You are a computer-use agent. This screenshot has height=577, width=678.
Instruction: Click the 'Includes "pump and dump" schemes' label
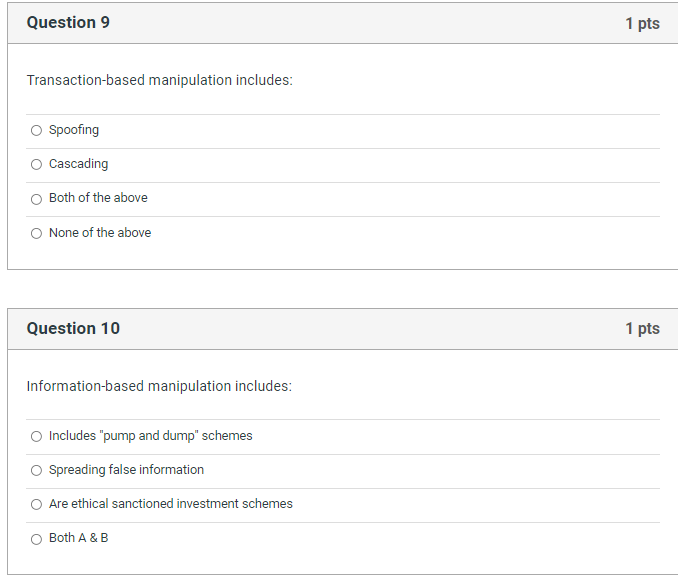[x=150, y=436]
